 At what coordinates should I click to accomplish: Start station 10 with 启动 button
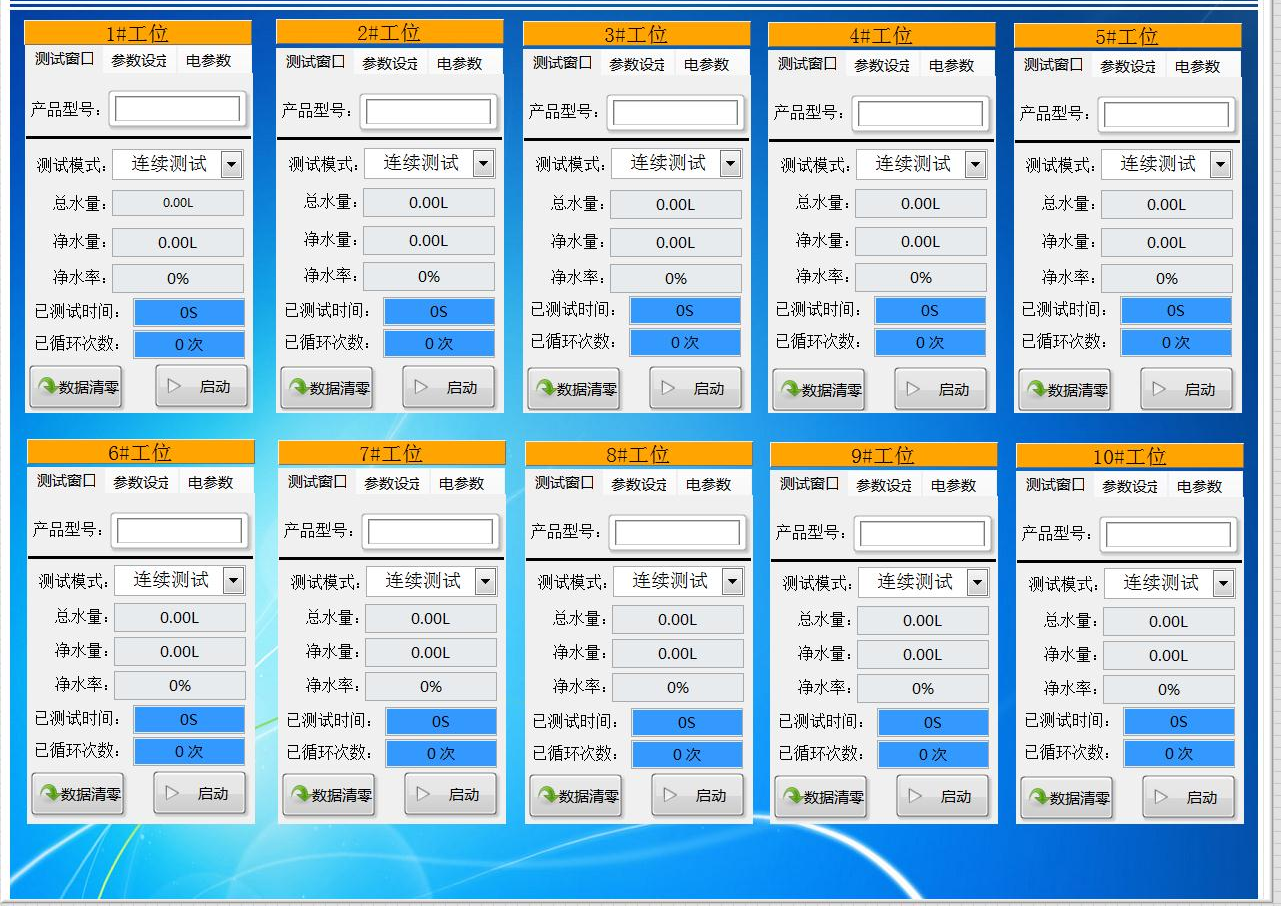(1188, 798)
